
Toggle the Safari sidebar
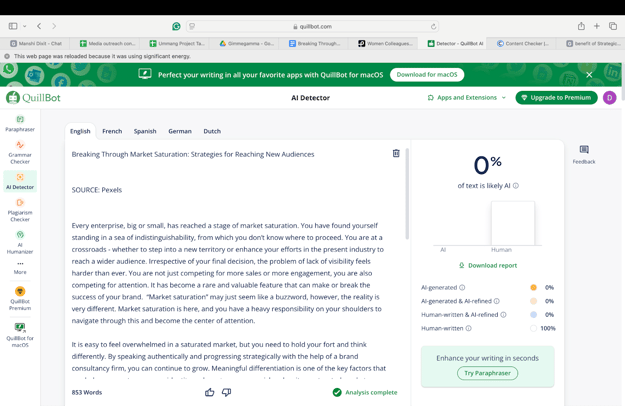click(13, 26)
